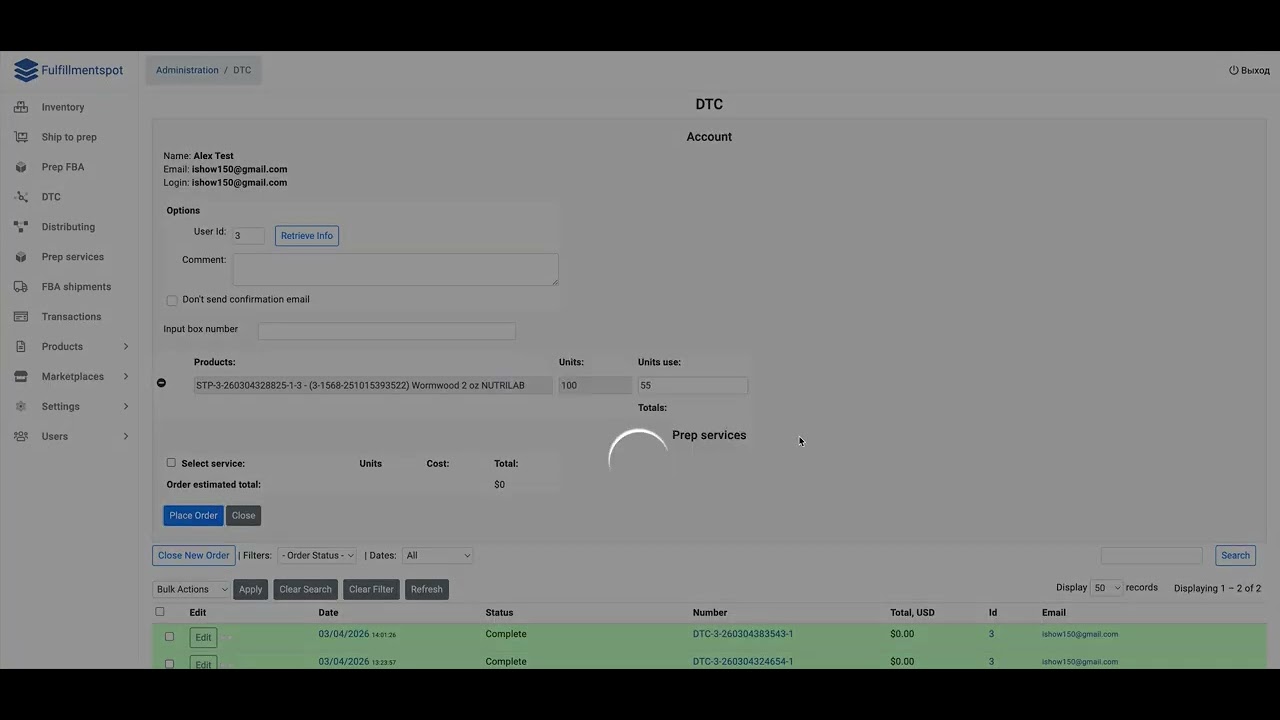The width and height of the screenshot is (1280, 720).
Task: Expand the Settings submenu chevron
Action: coord(126,407)
